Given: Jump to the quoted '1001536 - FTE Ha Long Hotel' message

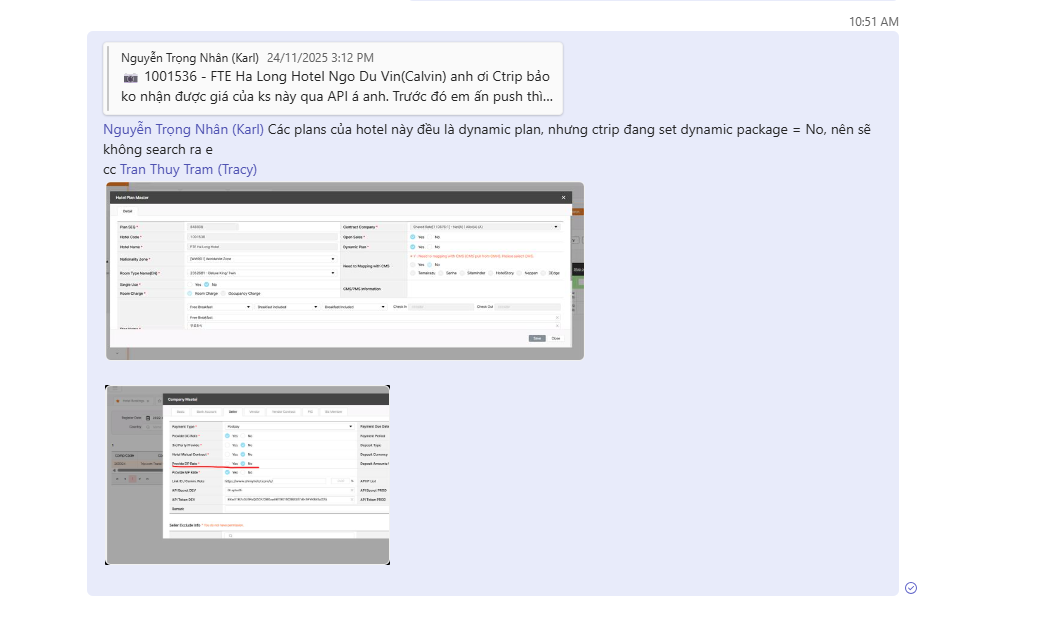Looking at the screenshot, I should coord(333,78).
